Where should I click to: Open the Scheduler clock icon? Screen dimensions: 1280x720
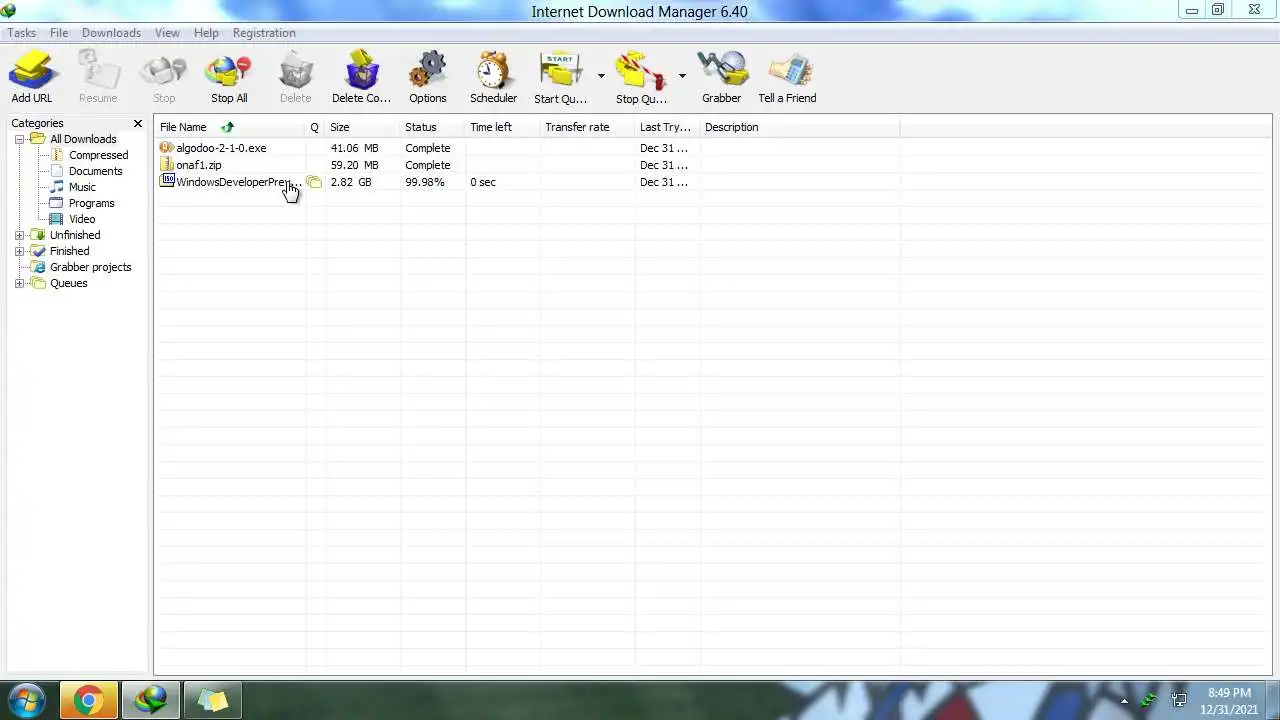(493, 70)
